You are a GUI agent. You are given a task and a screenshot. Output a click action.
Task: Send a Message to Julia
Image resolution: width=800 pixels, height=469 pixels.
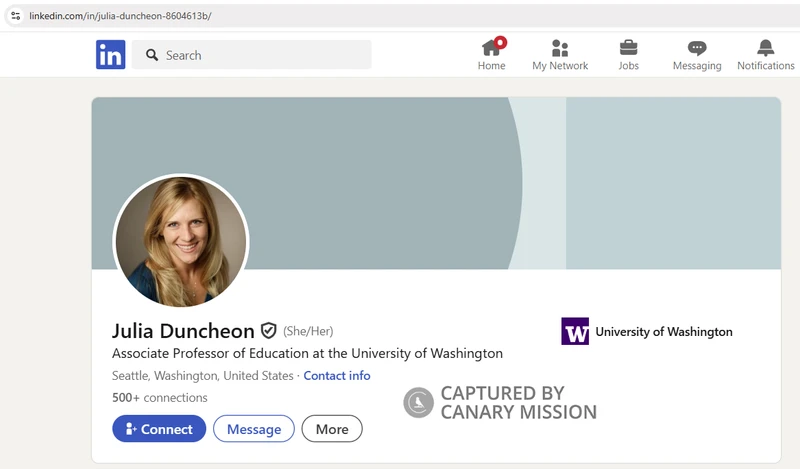tap(254, 429)
